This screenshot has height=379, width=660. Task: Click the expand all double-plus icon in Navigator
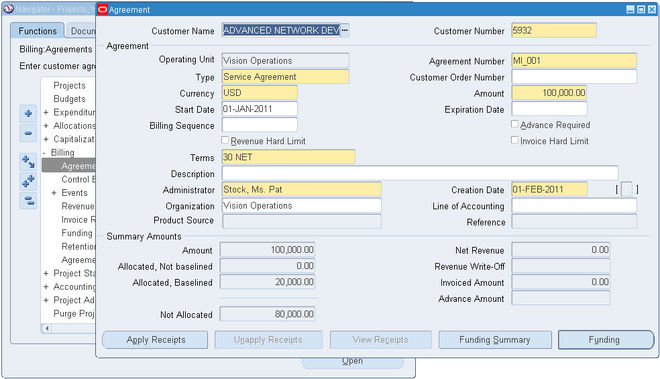[x=28, y=181]
